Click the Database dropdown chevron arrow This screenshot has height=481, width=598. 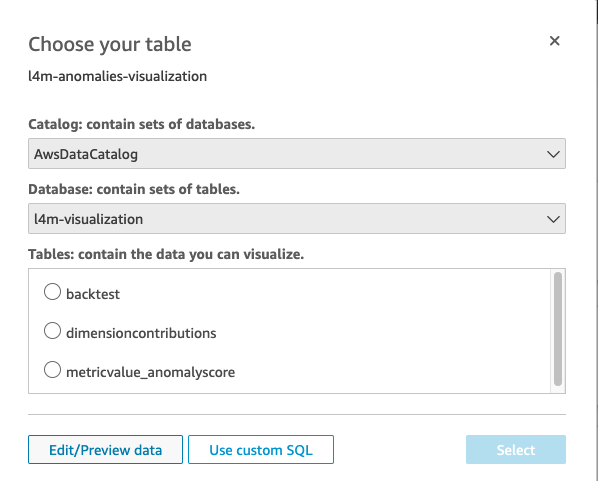click(553, 219)
